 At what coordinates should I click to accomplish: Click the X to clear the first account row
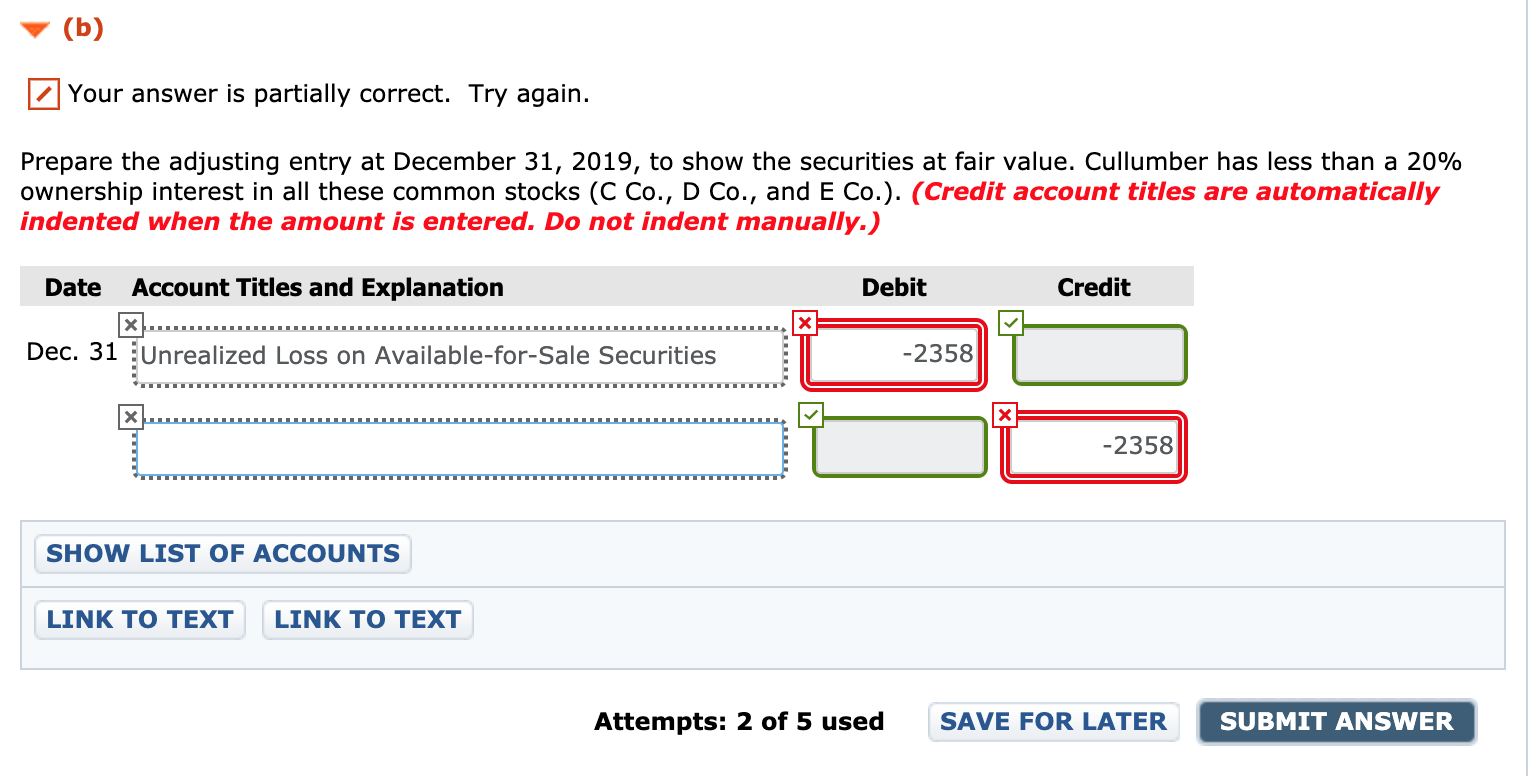pyautogui.click(x=130, y=324)
